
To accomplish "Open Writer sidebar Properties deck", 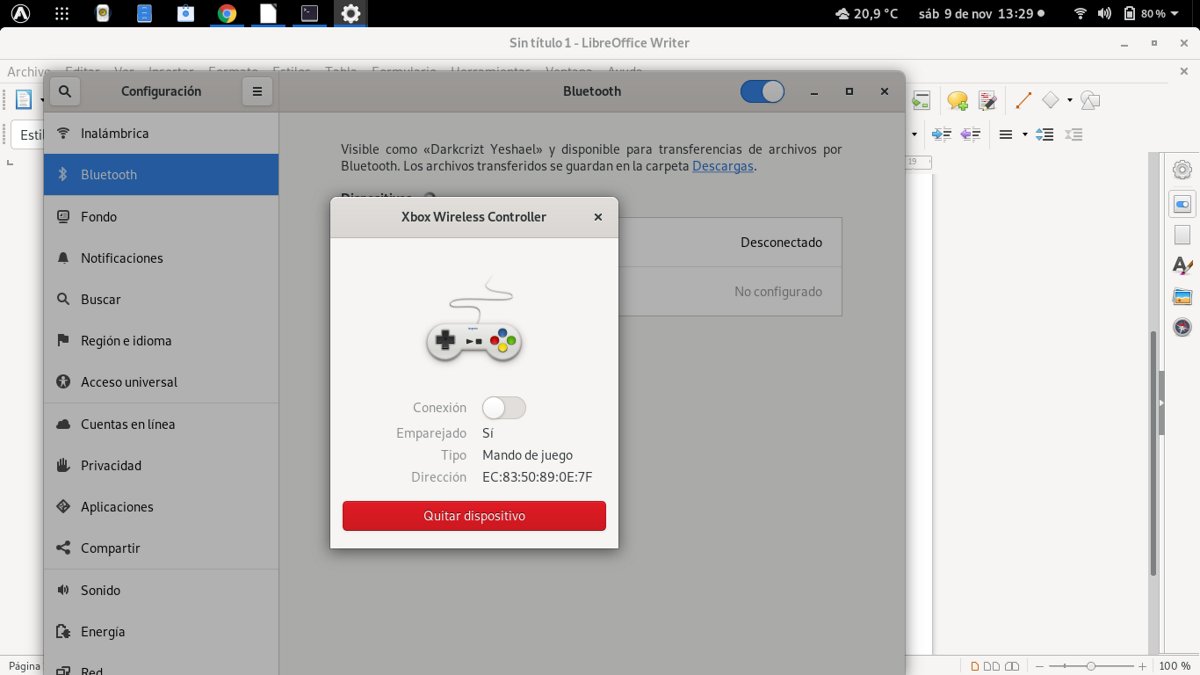I will tap(1182, 205).
